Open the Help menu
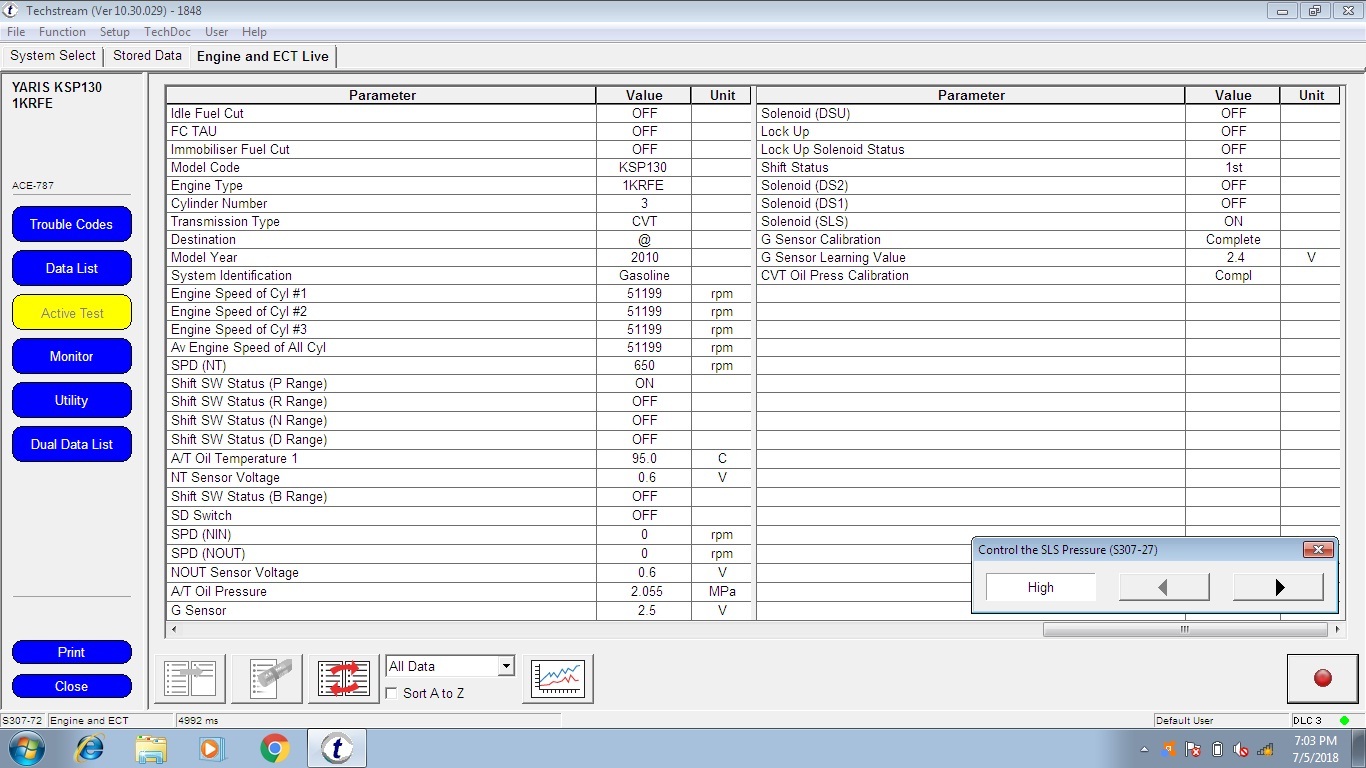This screenshot has height=768, width=1366. (x=254, y=32)
